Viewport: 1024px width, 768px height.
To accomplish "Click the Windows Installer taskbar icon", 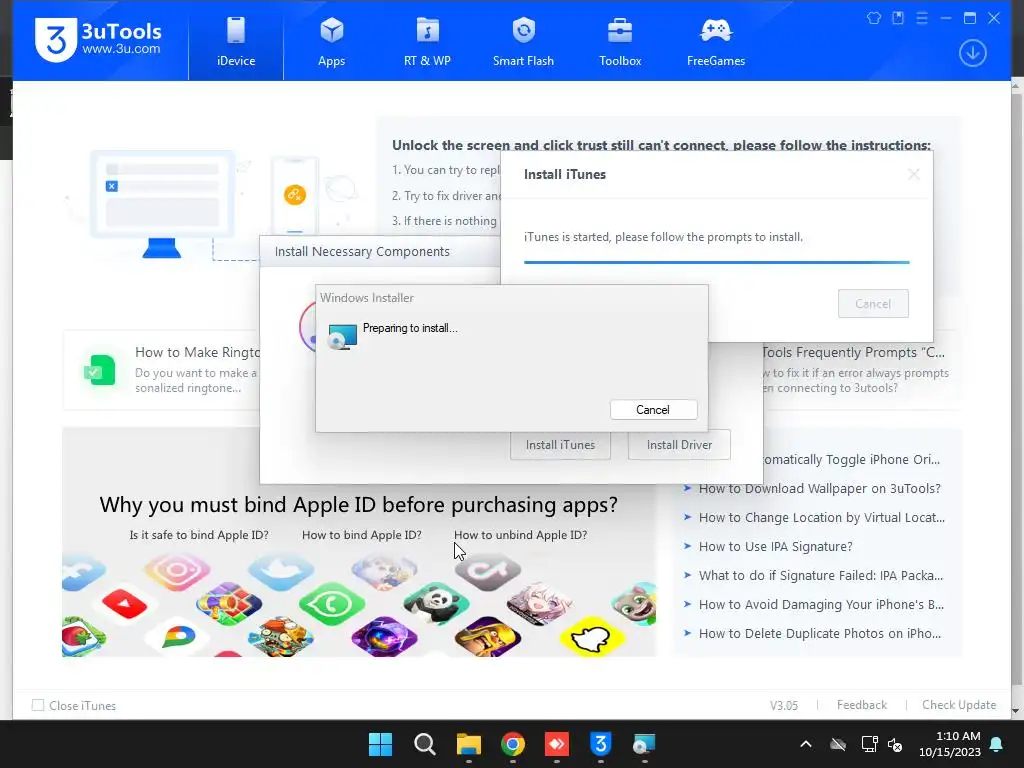I will (x=644, y=744).
